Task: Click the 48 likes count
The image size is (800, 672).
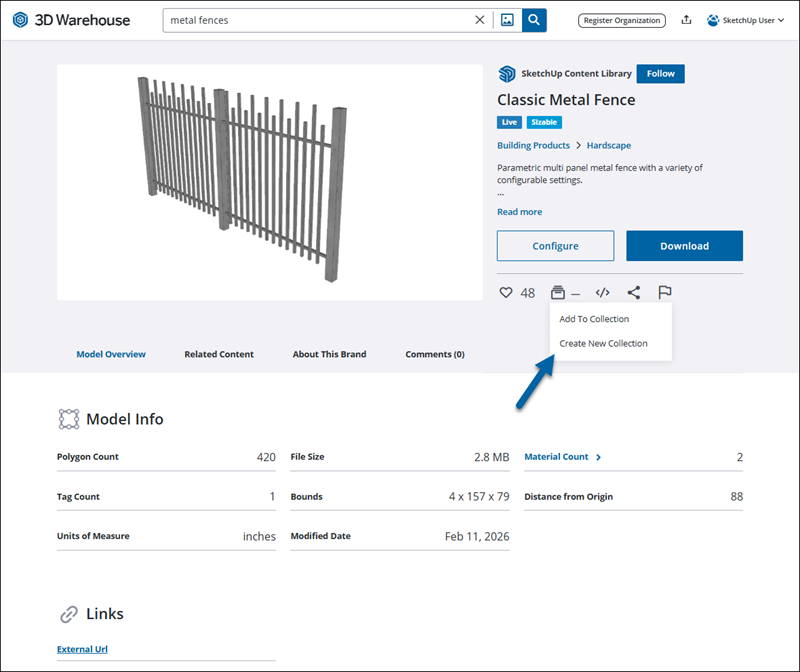Action: (528, 293)
